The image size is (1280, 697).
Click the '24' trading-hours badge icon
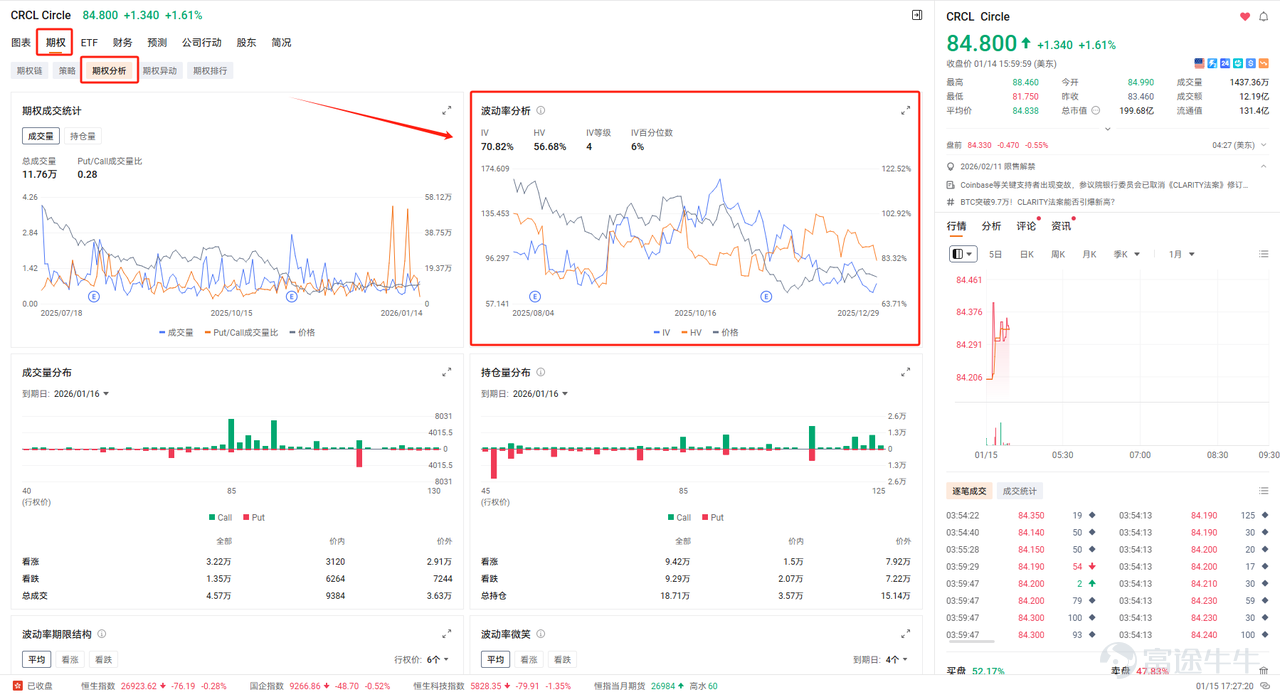coord(1225,63)
